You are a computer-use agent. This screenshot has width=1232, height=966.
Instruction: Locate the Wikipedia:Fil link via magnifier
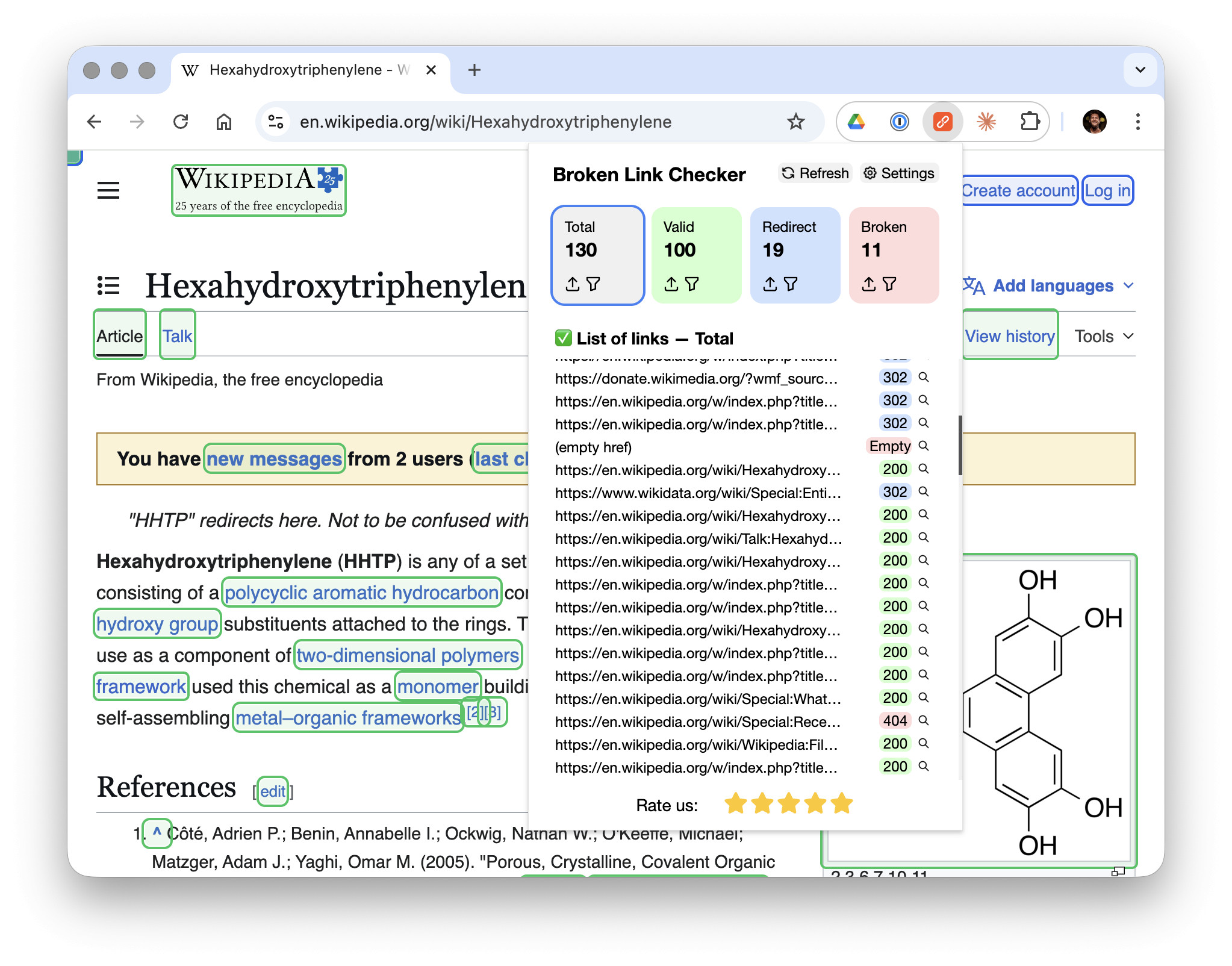point(924,744)
